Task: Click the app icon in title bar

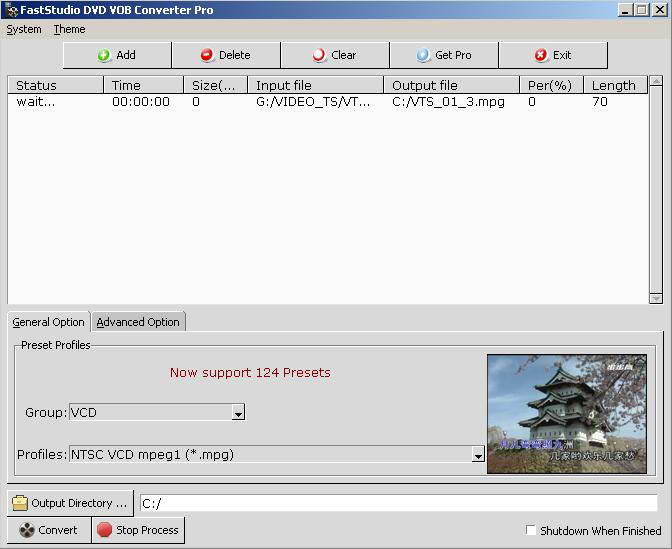Action: tap(10, 9)
